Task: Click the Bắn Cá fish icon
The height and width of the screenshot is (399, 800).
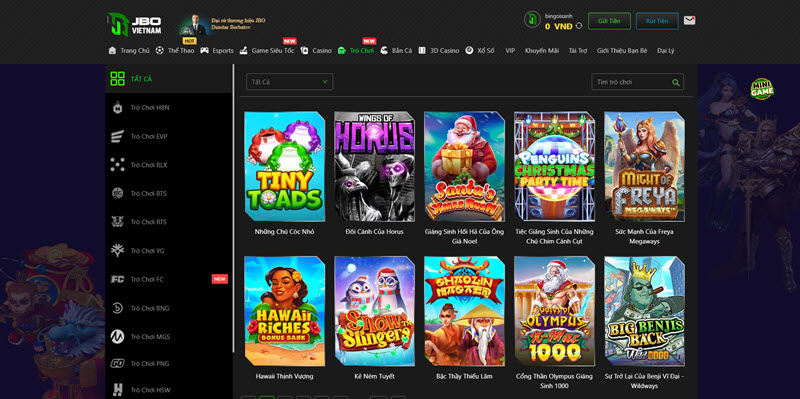Action: (x=384, y=51)
